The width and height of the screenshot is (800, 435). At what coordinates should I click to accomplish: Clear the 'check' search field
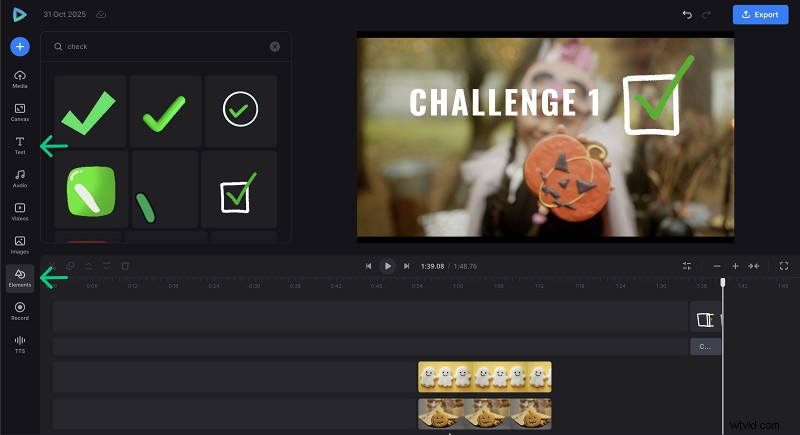tap(275, 46)
